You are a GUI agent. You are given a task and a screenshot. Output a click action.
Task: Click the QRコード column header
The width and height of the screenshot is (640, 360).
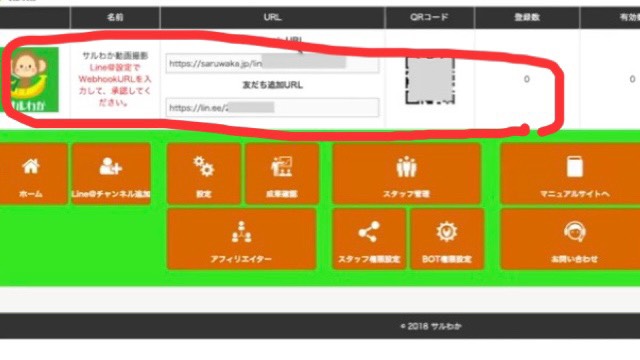point(429,18)
